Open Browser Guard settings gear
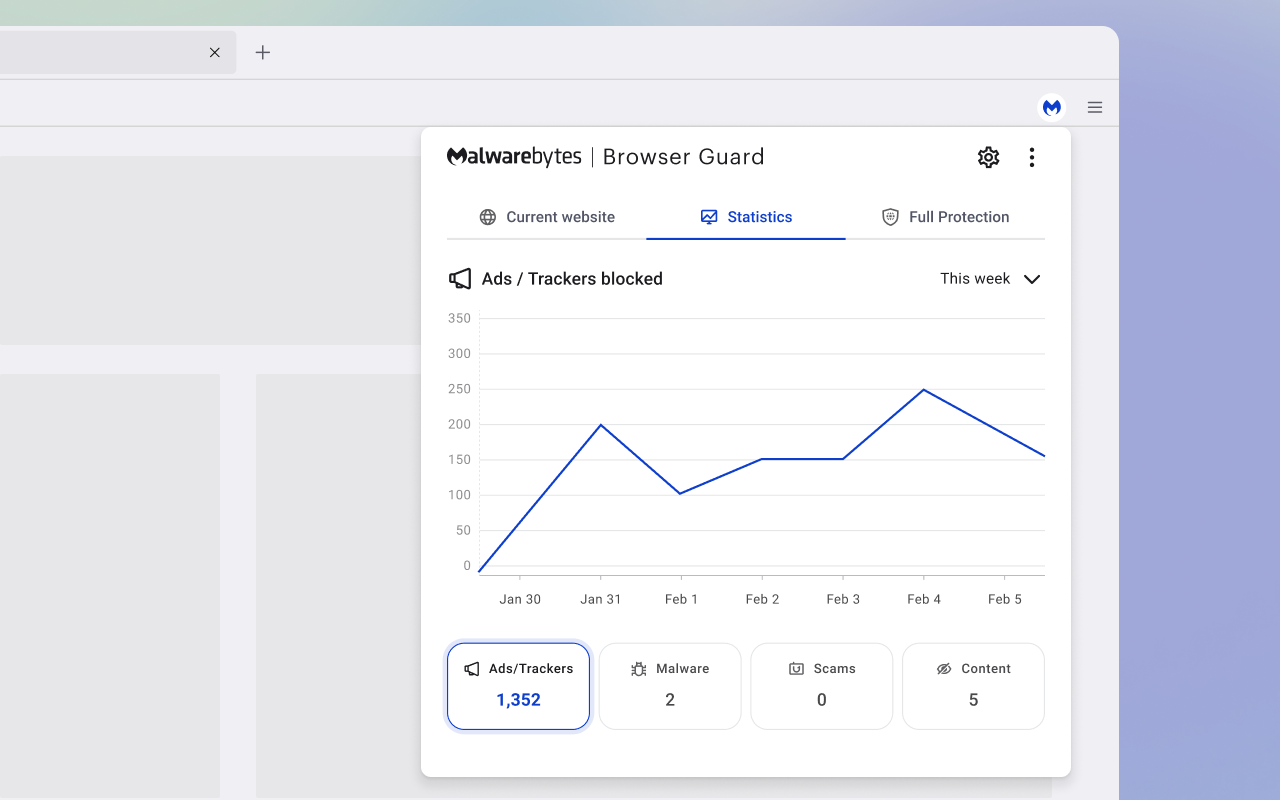 tap(988, 157)
